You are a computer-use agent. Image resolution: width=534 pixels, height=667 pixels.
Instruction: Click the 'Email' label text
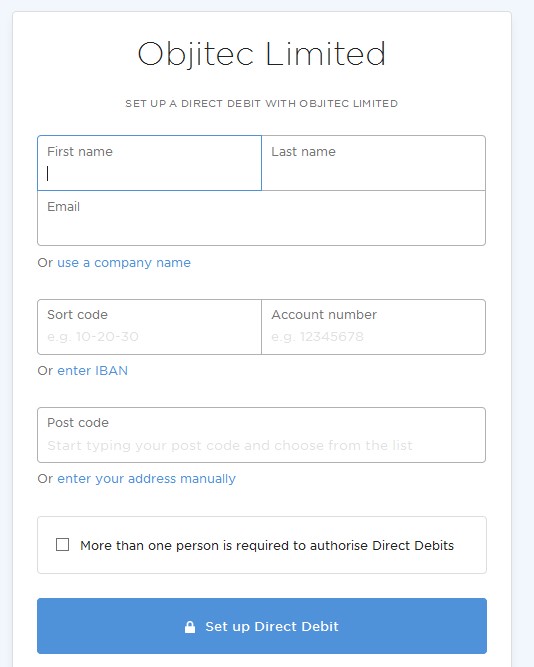point(63,207)
